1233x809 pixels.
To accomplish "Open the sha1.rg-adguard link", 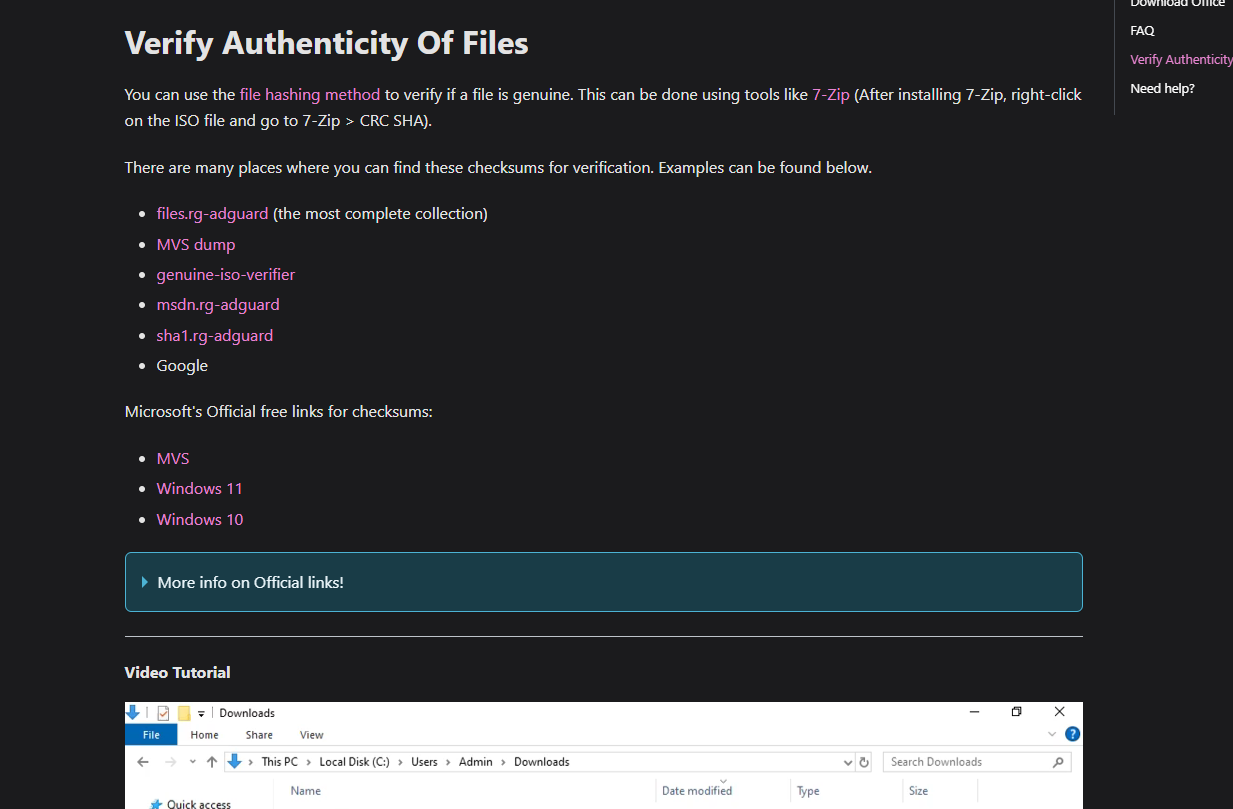I will [x=215, y=335].
